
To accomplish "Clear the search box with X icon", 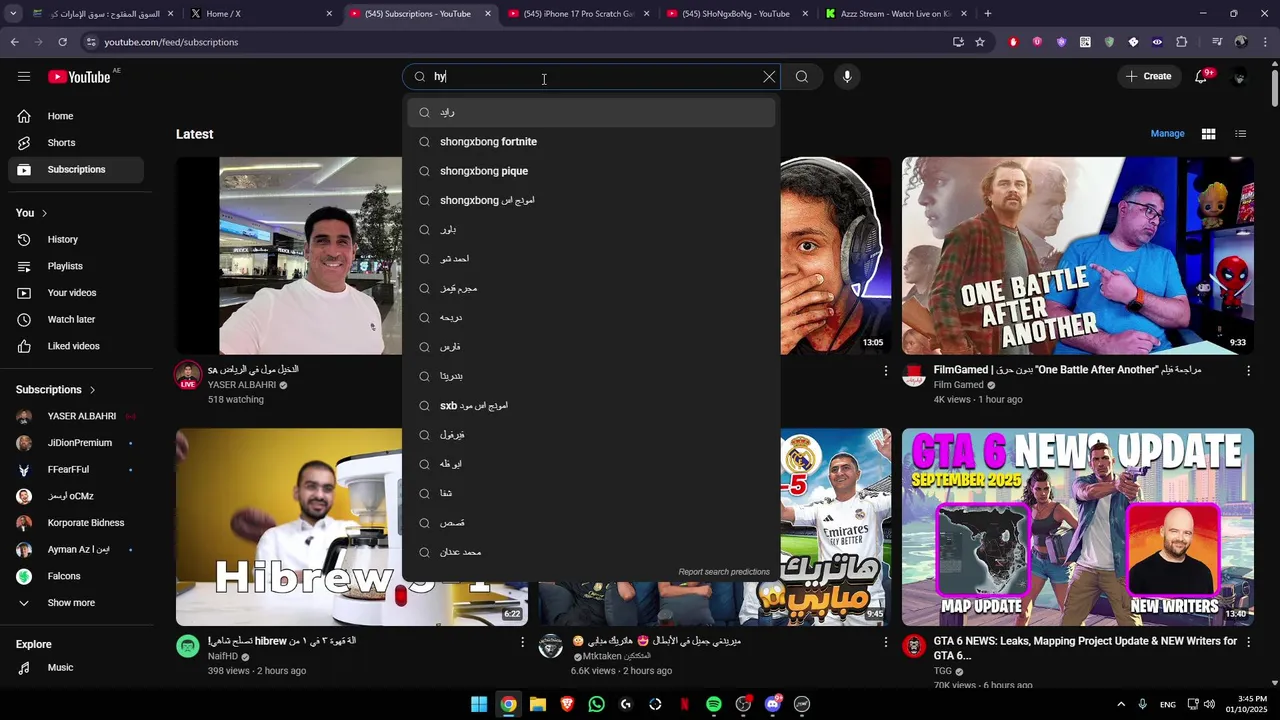I will click(x=769, y=76).
